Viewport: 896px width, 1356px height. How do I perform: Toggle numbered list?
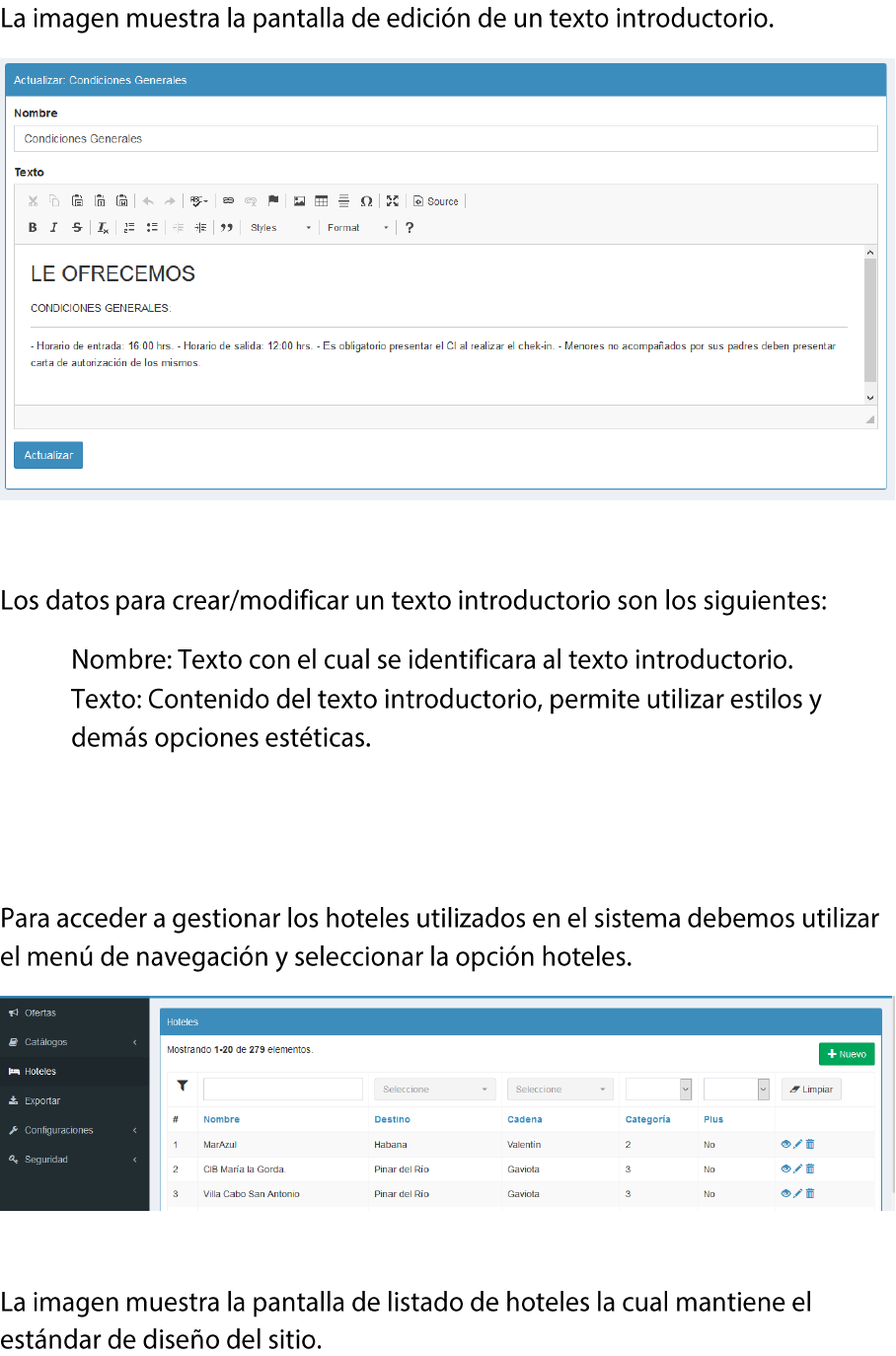(x=129, y=228)
